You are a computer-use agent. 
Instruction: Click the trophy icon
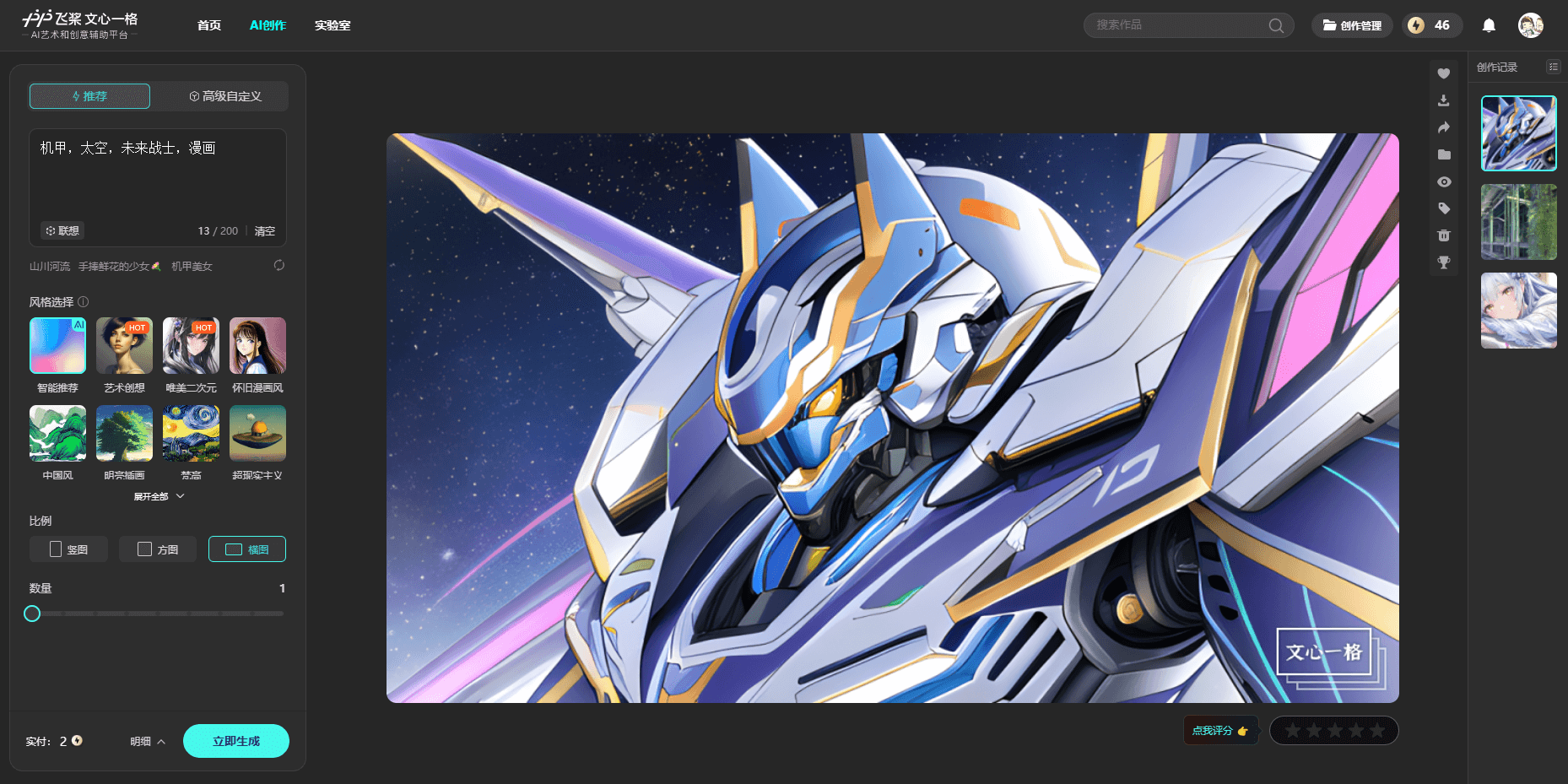(1444, 262)
